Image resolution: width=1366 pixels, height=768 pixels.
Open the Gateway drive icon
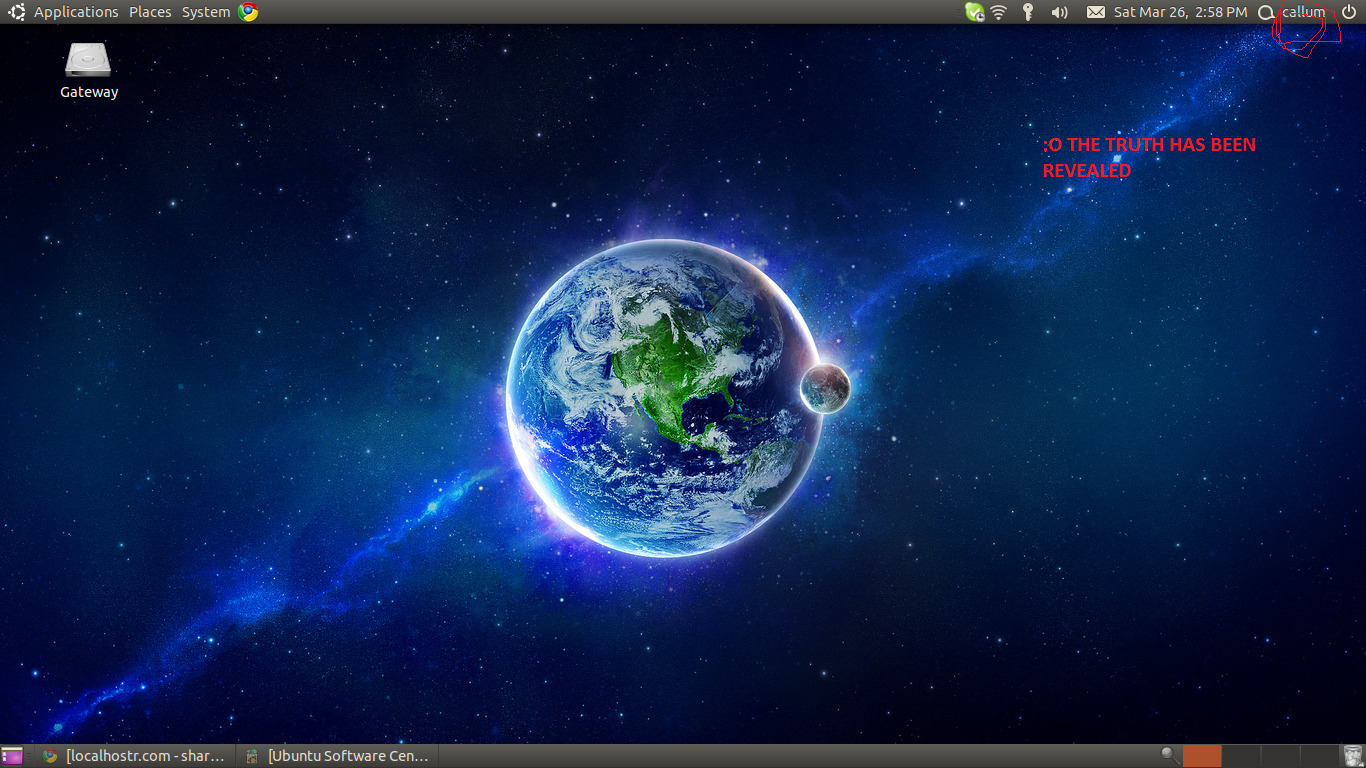tap(89, 71)
